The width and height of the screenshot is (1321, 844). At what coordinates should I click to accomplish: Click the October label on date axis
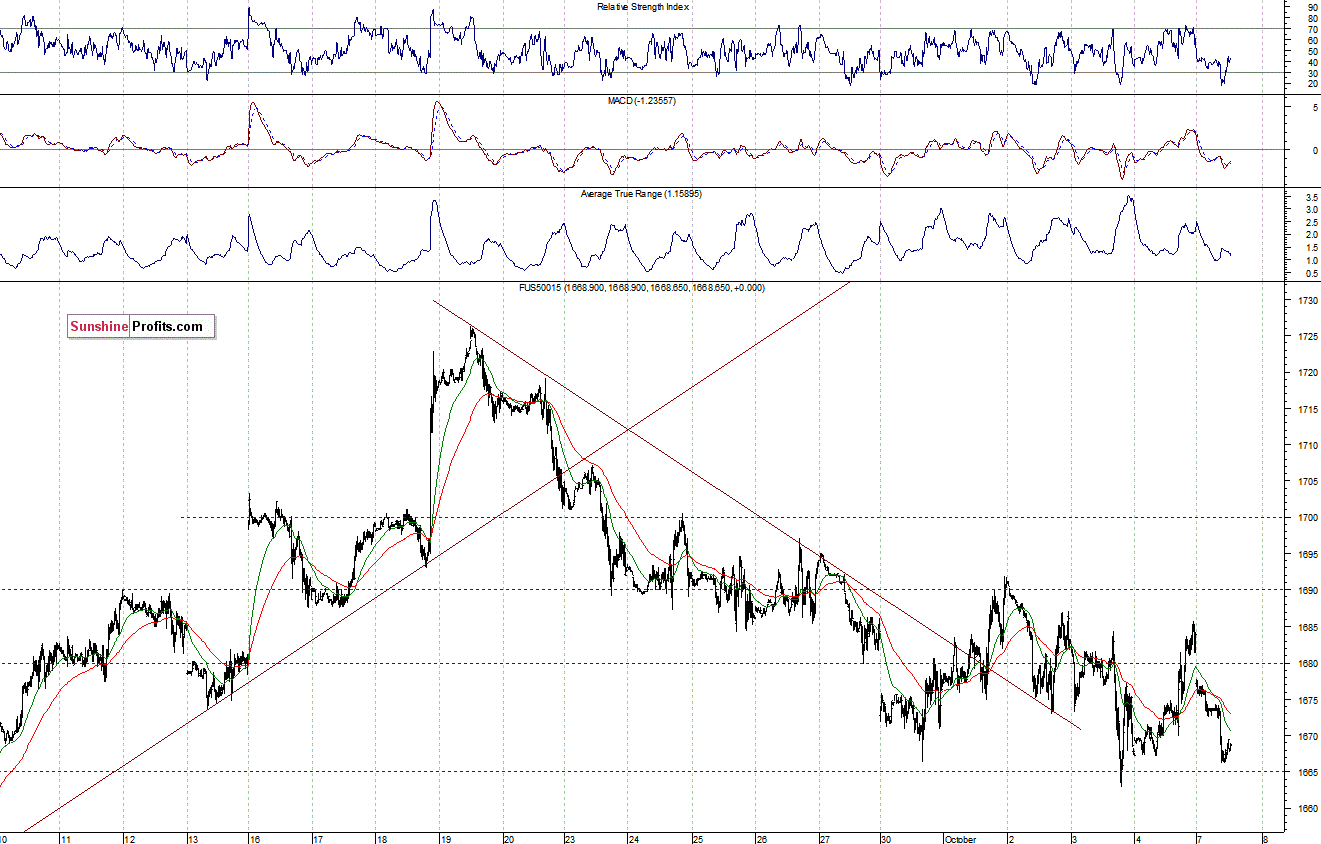click(960, 838)
